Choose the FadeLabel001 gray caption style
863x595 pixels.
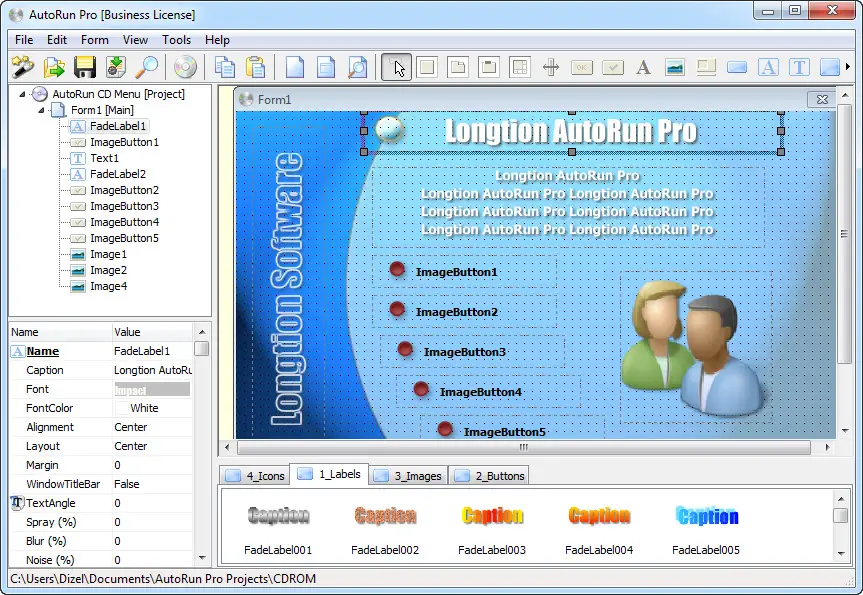(278, 528)
